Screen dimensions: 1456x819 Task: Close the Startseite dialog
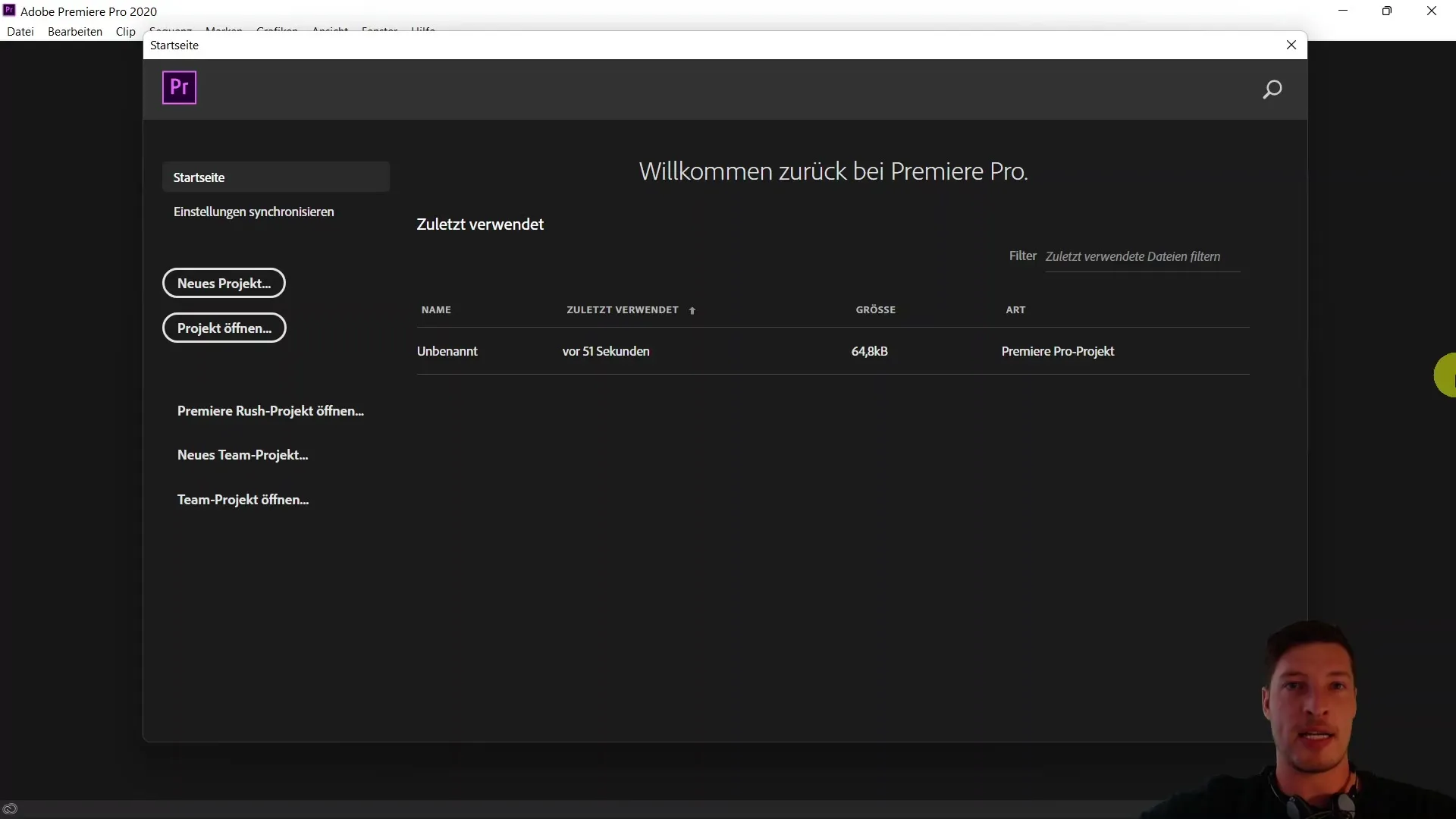click(1291, 45)
